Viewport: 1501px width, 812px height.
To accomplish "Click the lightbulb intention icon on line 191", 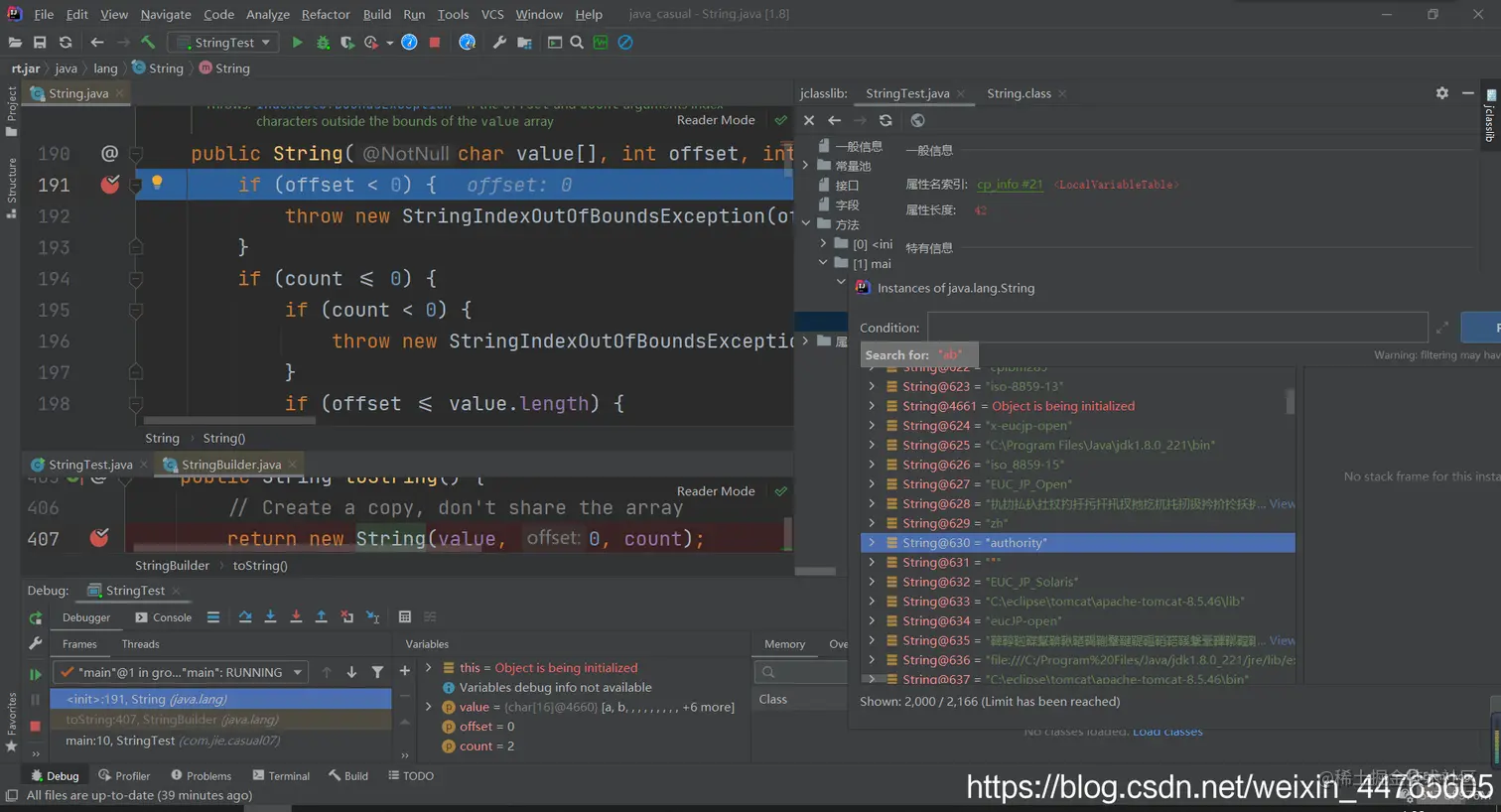I will [157, 182].
